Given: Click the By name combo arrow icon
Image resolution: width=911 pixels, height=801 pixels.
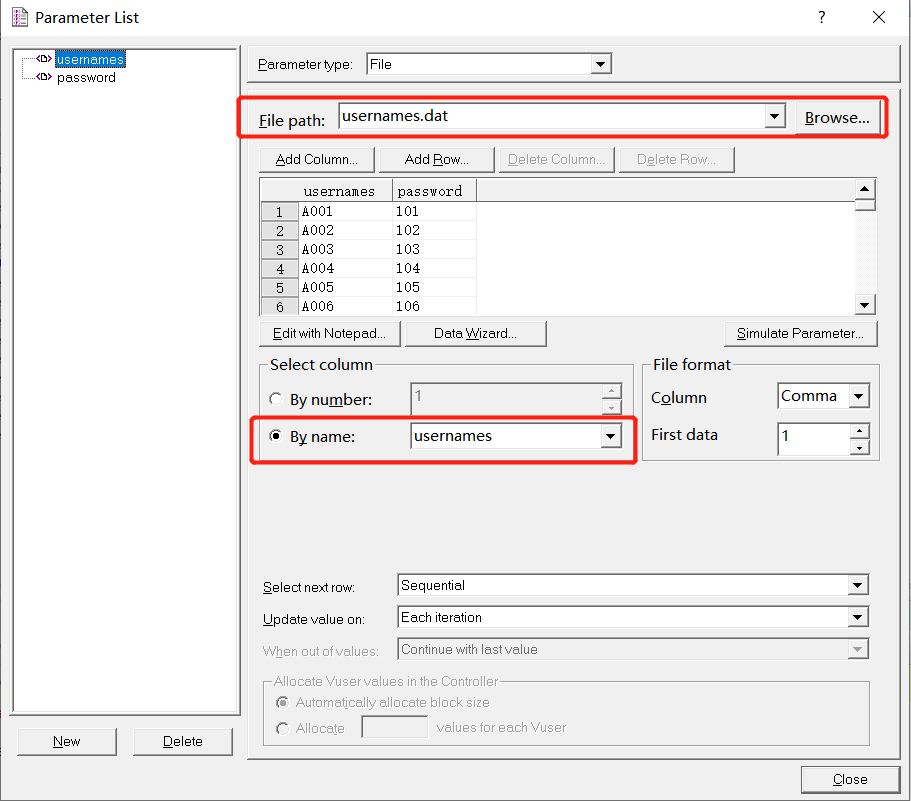Looking at the screenshot, I should click(x=608, y=435).
